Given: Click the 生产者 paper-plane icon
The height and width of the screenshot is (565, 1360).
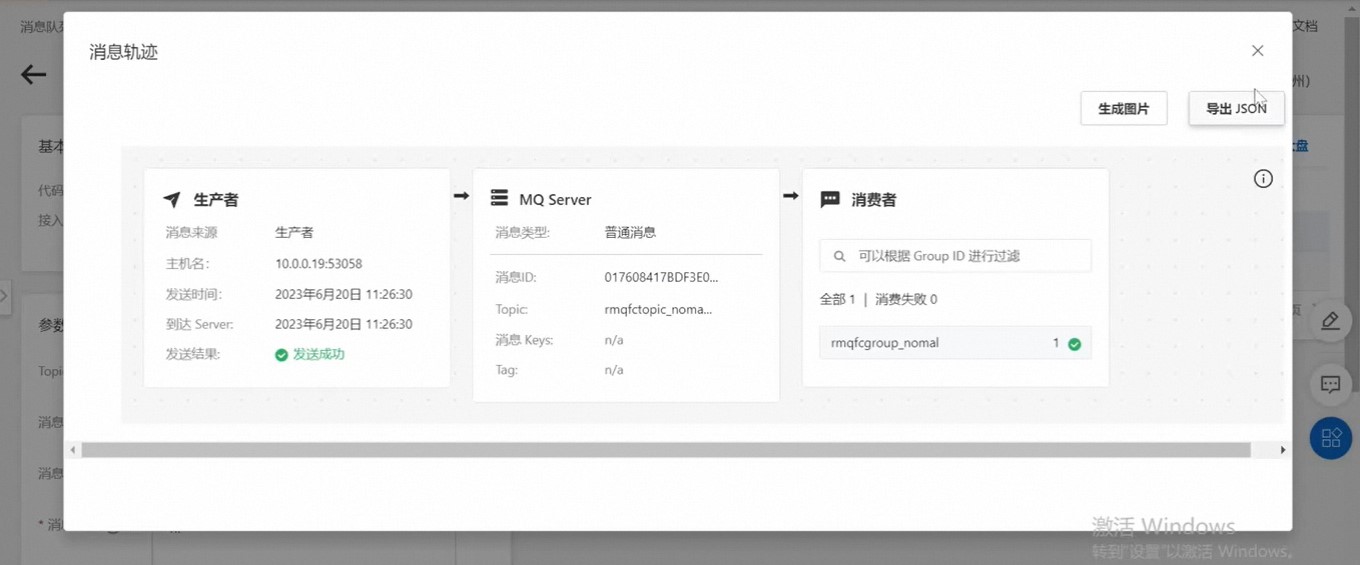Looking at the screenshot, I should point(172,199).
